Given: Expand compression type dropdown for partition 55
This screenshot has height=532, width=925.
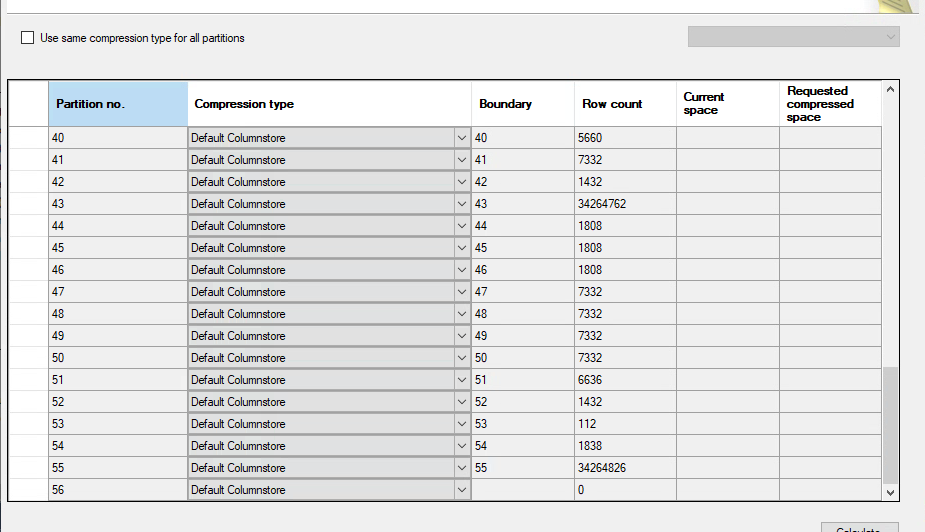Looking at the screenshot, I should pos(461,468).
